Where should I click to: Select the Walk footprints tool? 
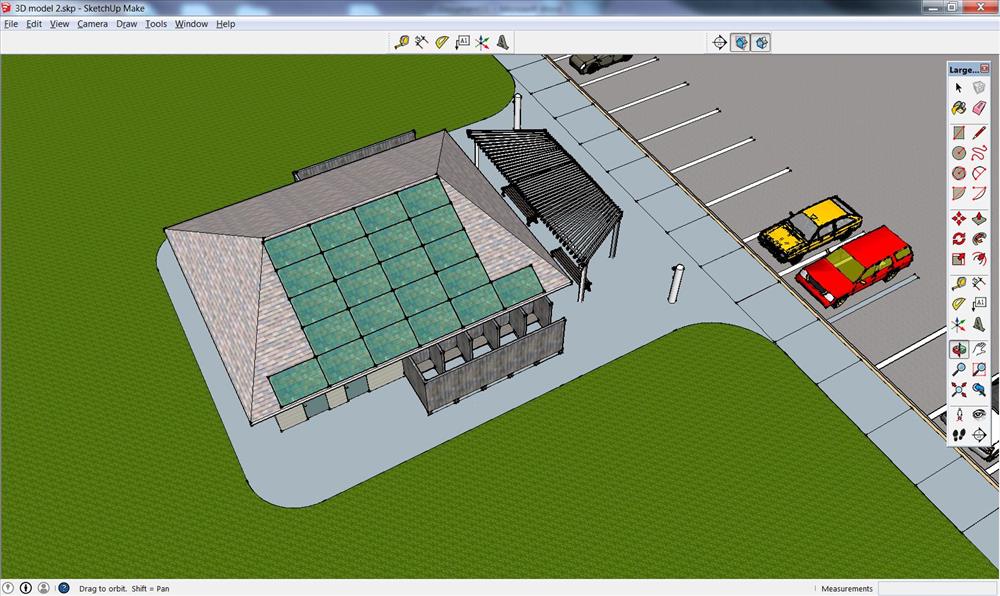click(x=959, y=435)
